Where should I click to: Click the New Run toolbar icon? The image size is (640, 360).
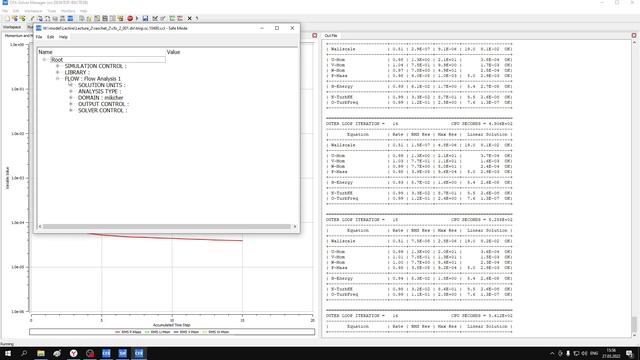point(7,18)
